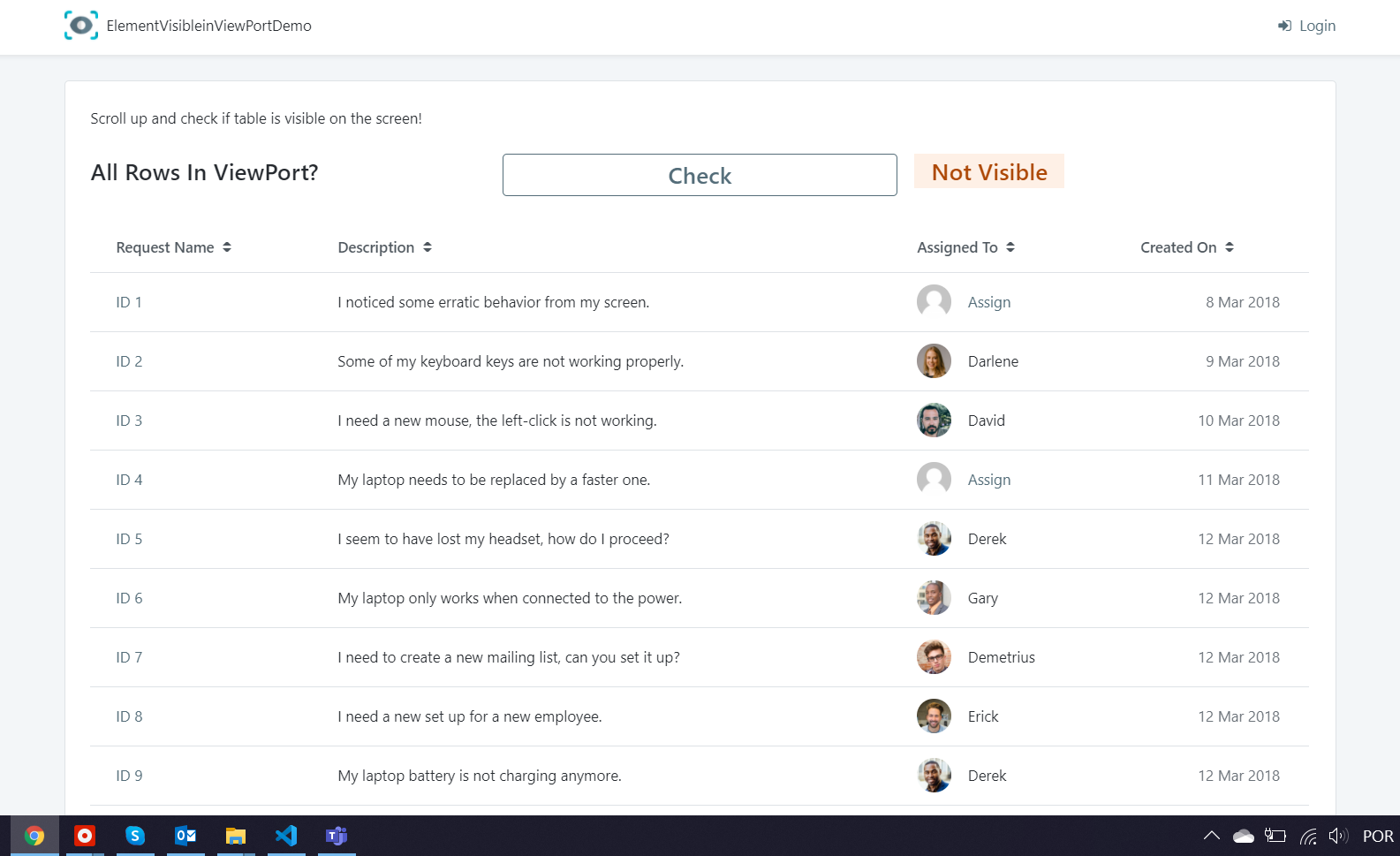Sort the table by Created On
Viewport: 1400px width, 856px height.
[x=1187, y=247]
